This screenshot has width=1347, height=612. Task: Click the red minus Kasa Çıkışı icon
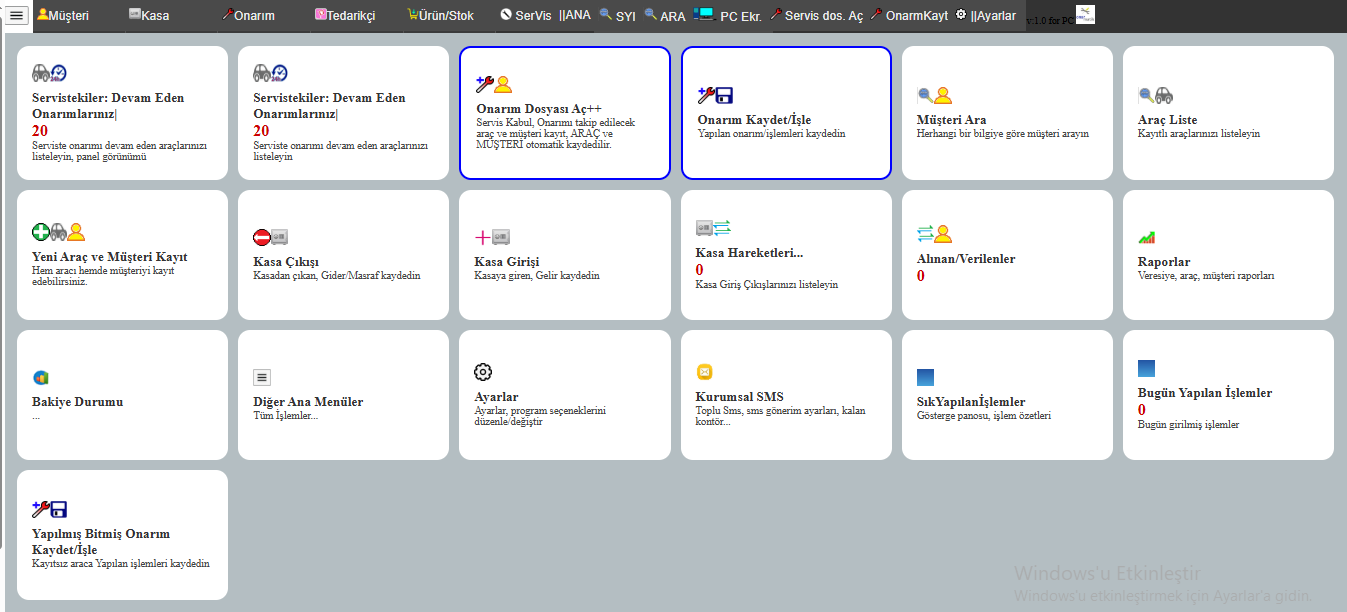pyautogui.click(x=270, y=237)
